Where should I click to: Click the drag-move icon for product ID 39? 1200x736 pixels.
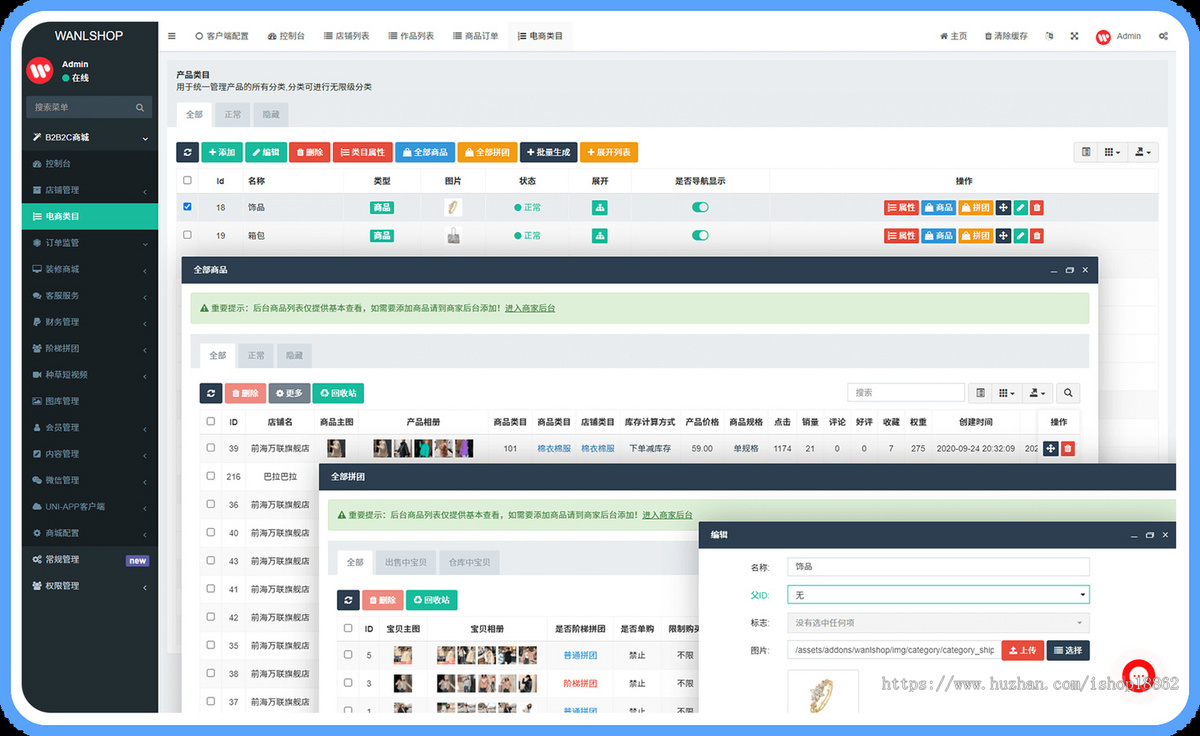1050,449
